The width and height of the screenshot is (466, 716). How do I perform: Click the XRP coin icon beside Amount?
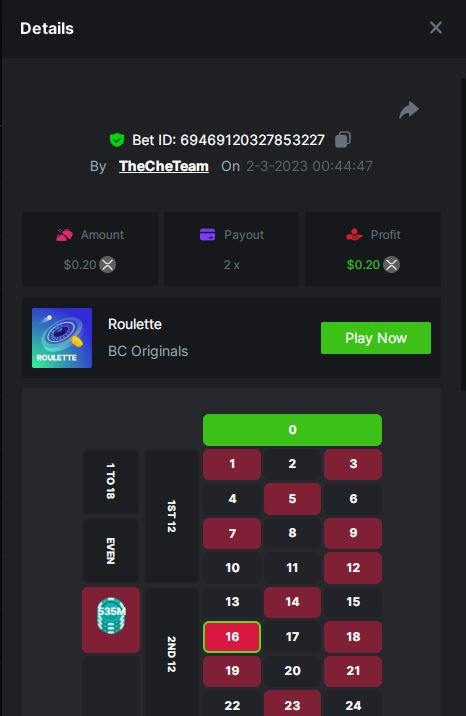tap(108, 264)
